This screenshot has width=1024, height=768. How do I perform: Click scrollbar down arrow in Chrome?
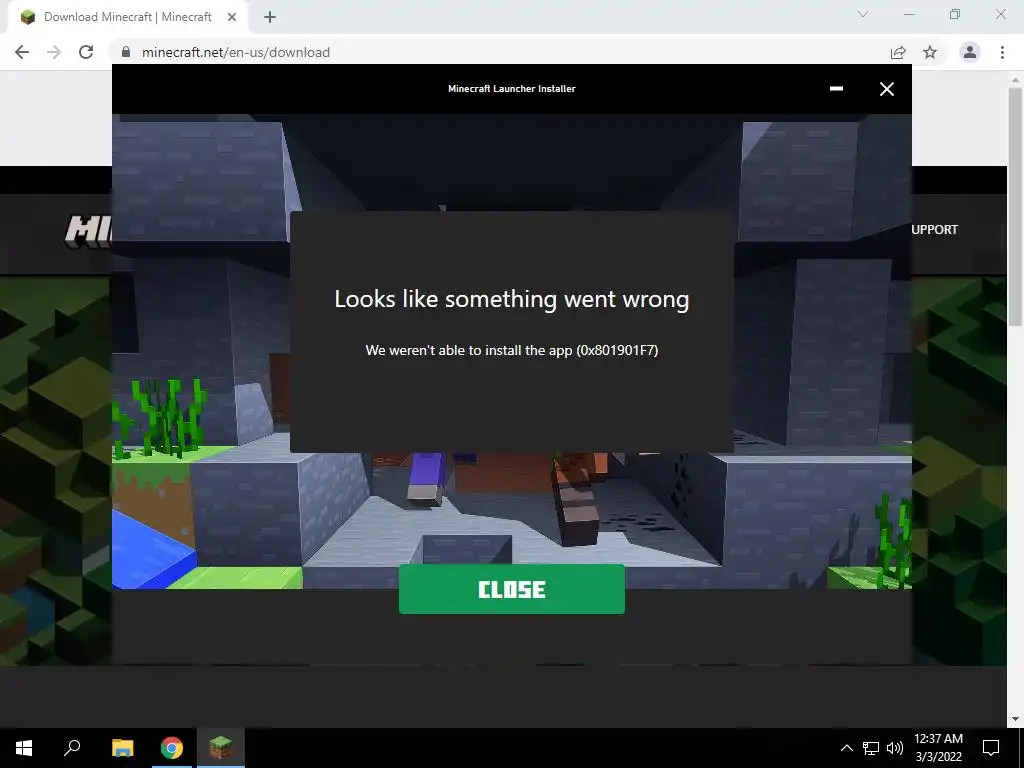(x=1015, y=719)
